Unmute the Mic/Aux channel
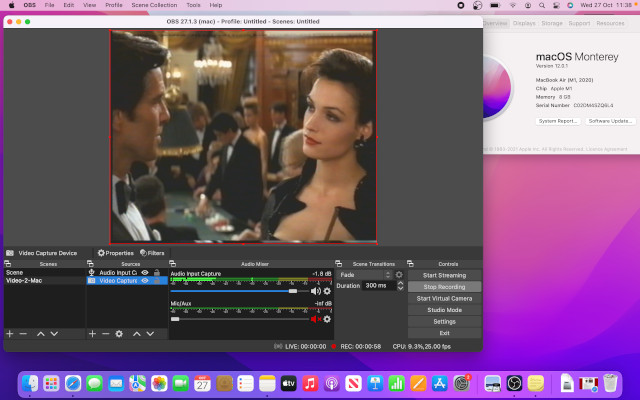 coord(316,319)
